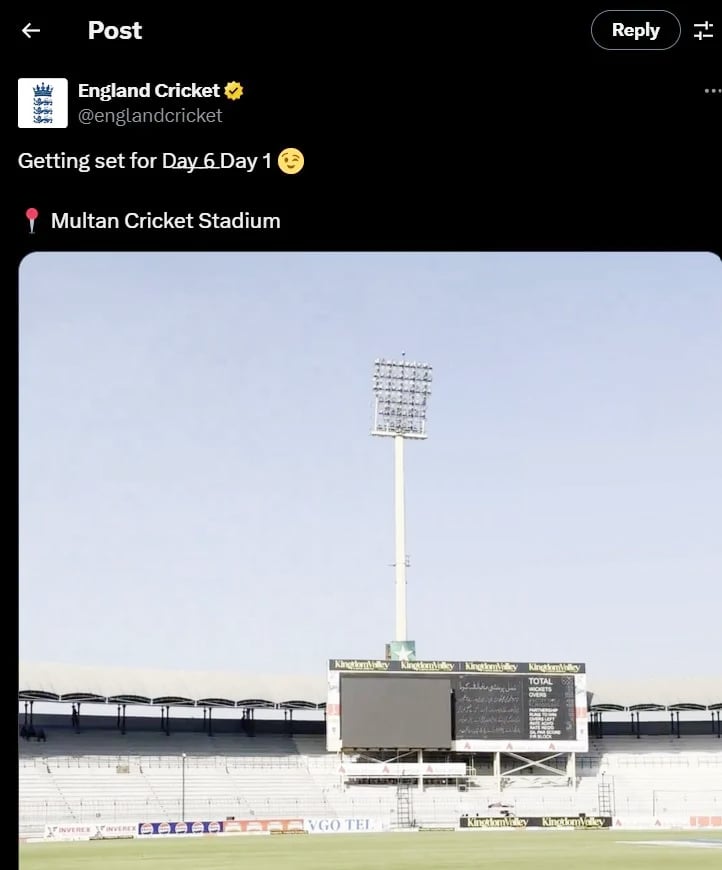Screen dimensions: 722x870
Task: Select the "Getting set for" post text
Action: [88, 161]
